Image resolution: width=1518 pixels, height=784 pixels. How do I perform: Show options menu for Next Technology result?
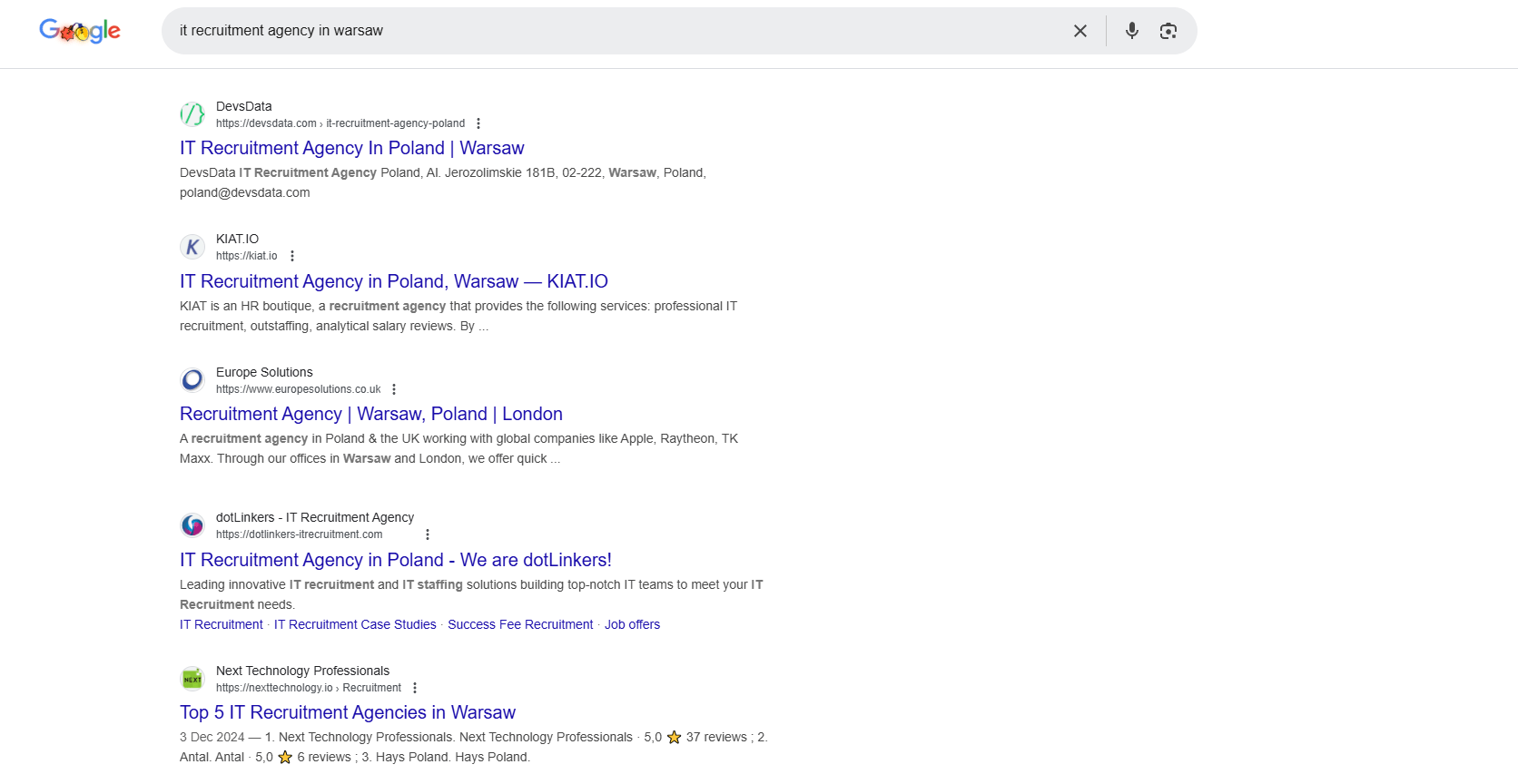click(415, 688)
